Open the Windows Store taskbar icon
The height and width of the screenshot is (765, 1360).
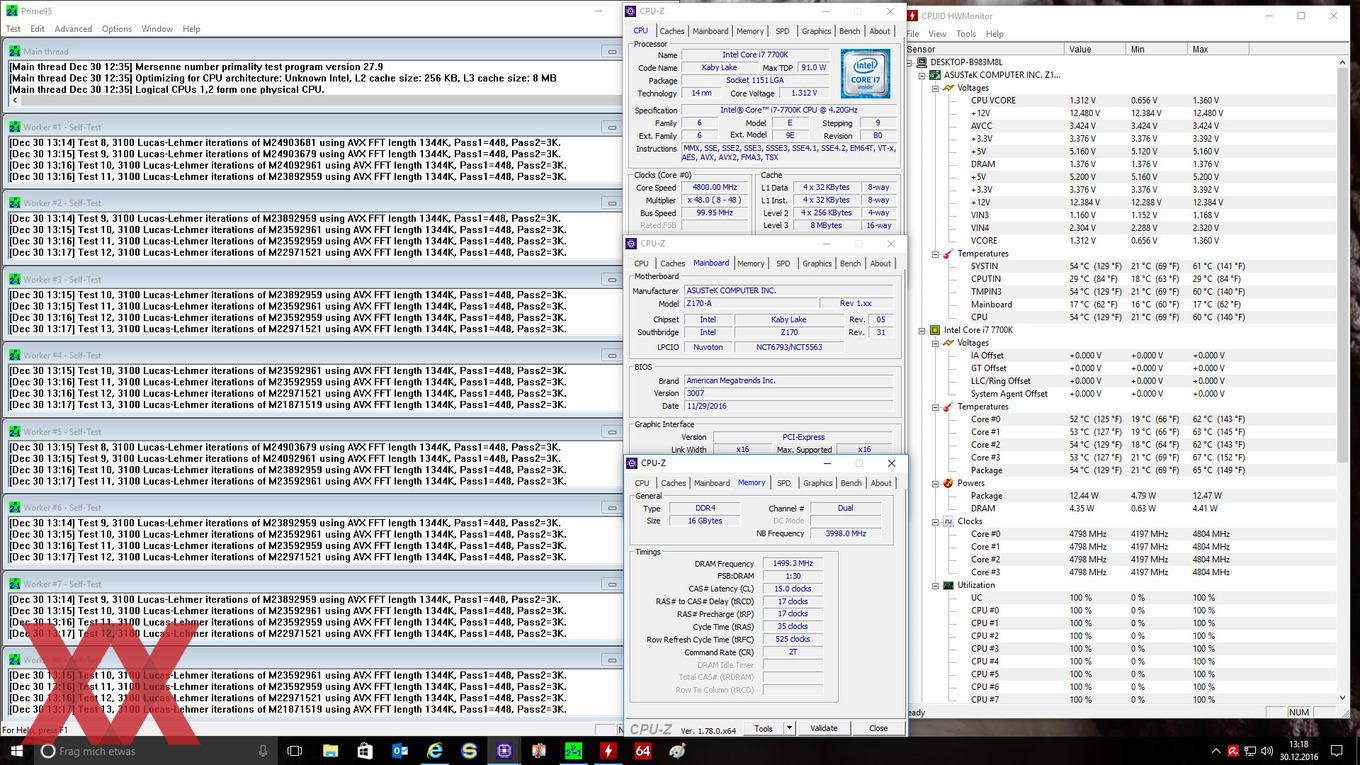point(365,750)
